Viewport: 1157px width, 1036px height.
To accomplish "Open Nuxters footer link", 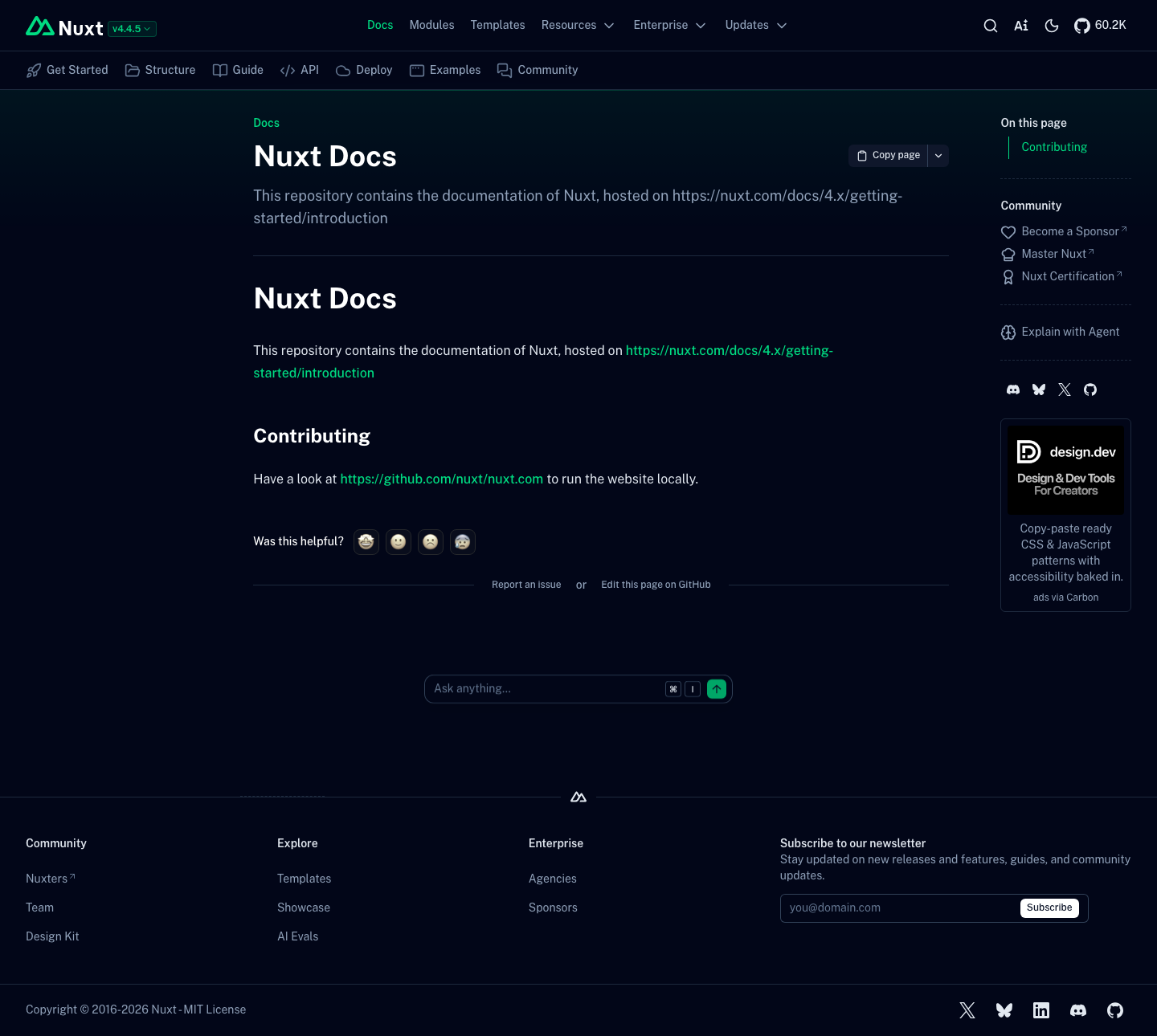I will (51, 879).
